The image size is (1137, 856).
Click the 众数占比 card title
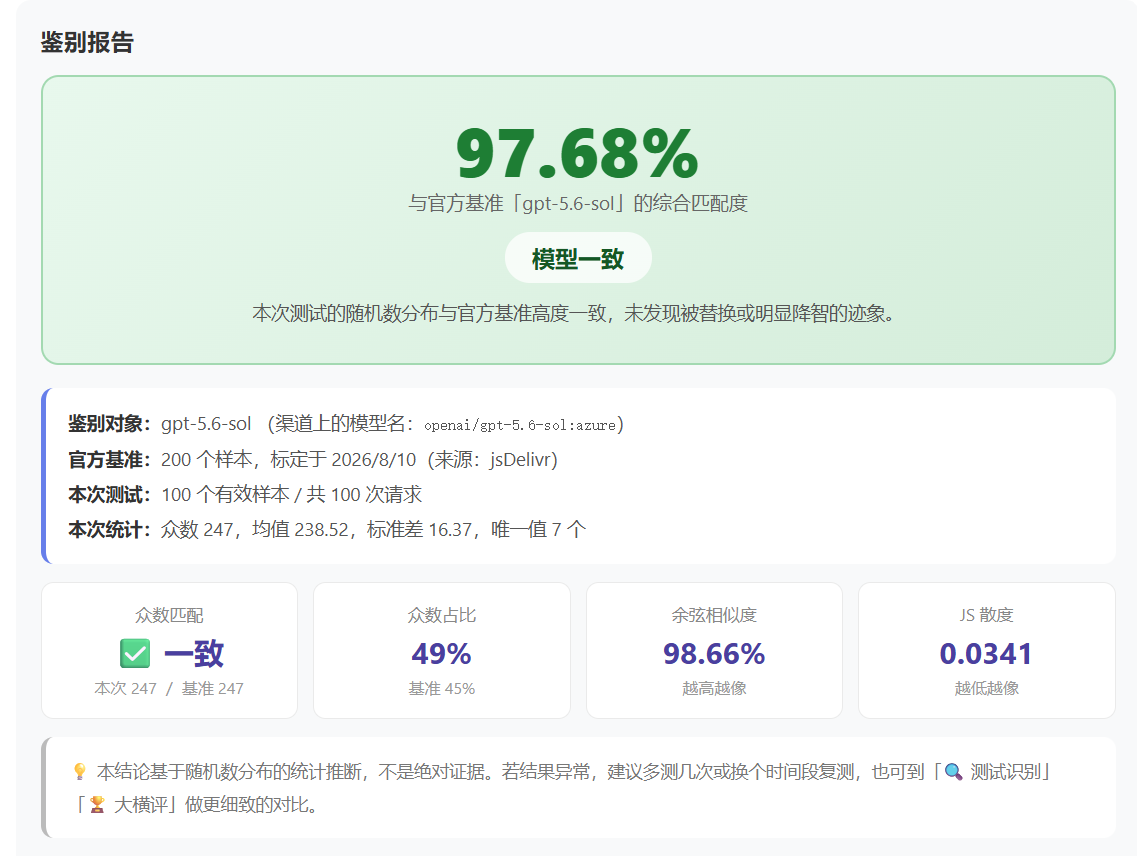442,615
